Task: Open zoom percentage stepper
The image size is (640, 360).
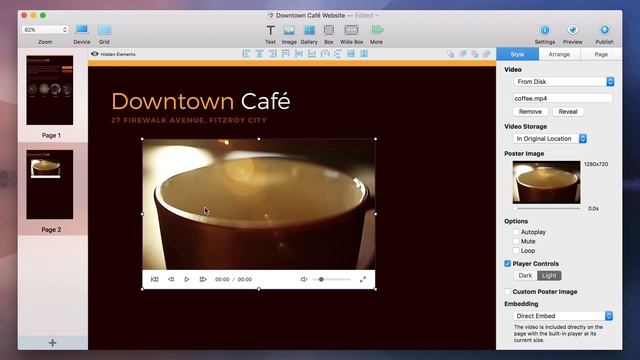Action: pos(64,30)
